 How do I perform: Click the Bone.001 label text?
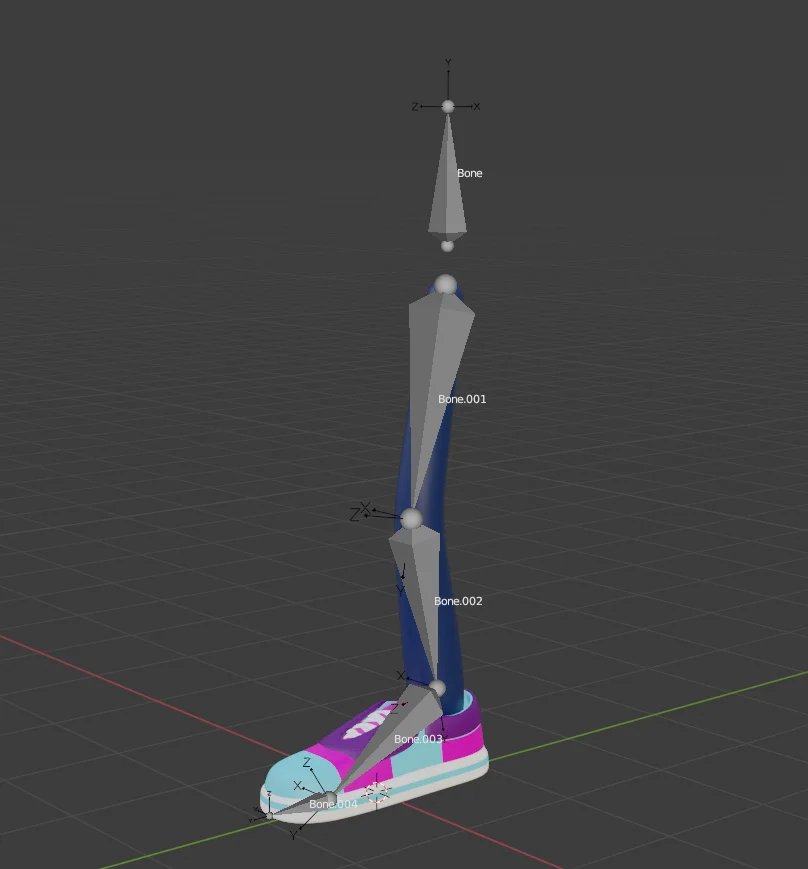point(460,398)
